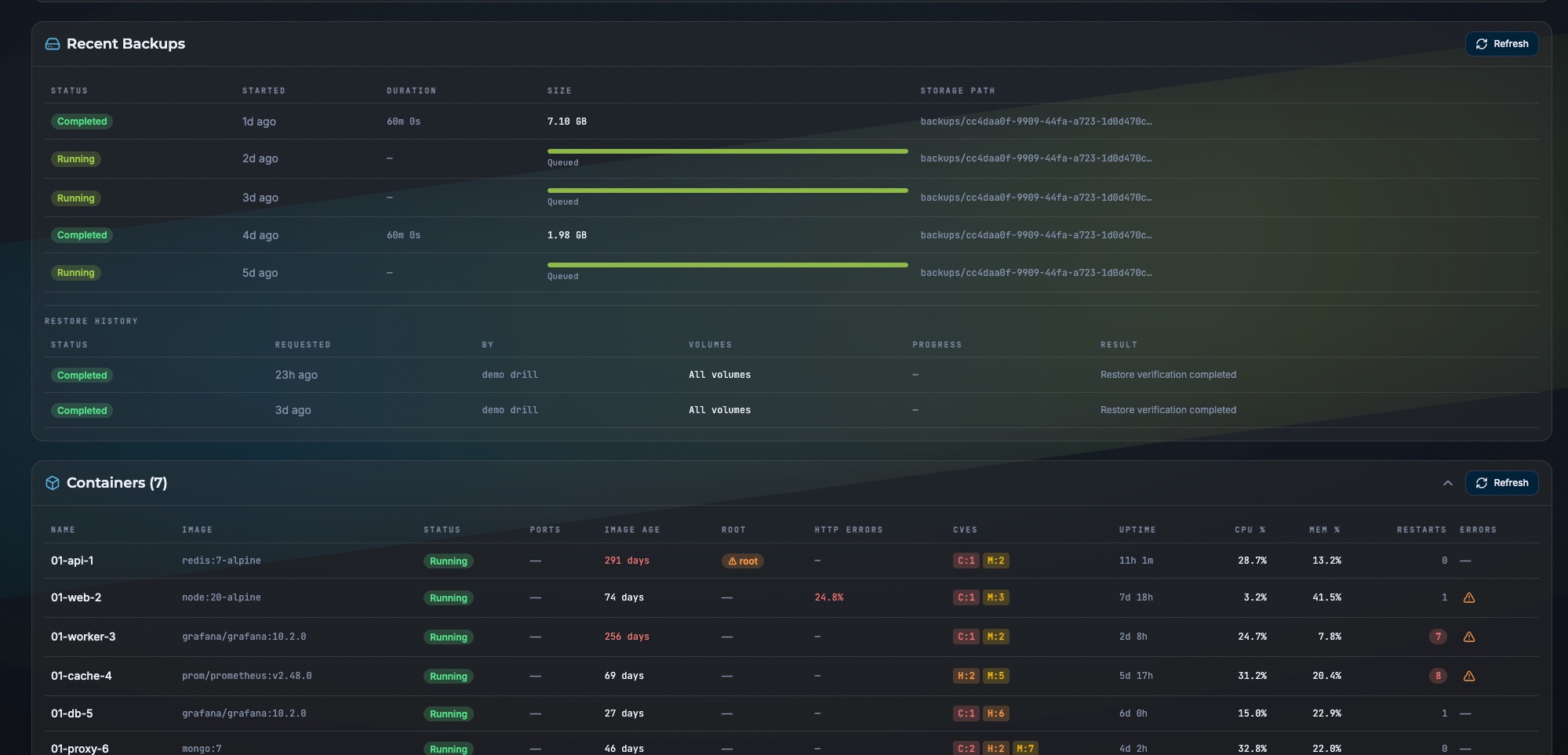Click H:2 CVE badge for 01-cache-4
Screen dimensions: 1568x755
(966, 676)
